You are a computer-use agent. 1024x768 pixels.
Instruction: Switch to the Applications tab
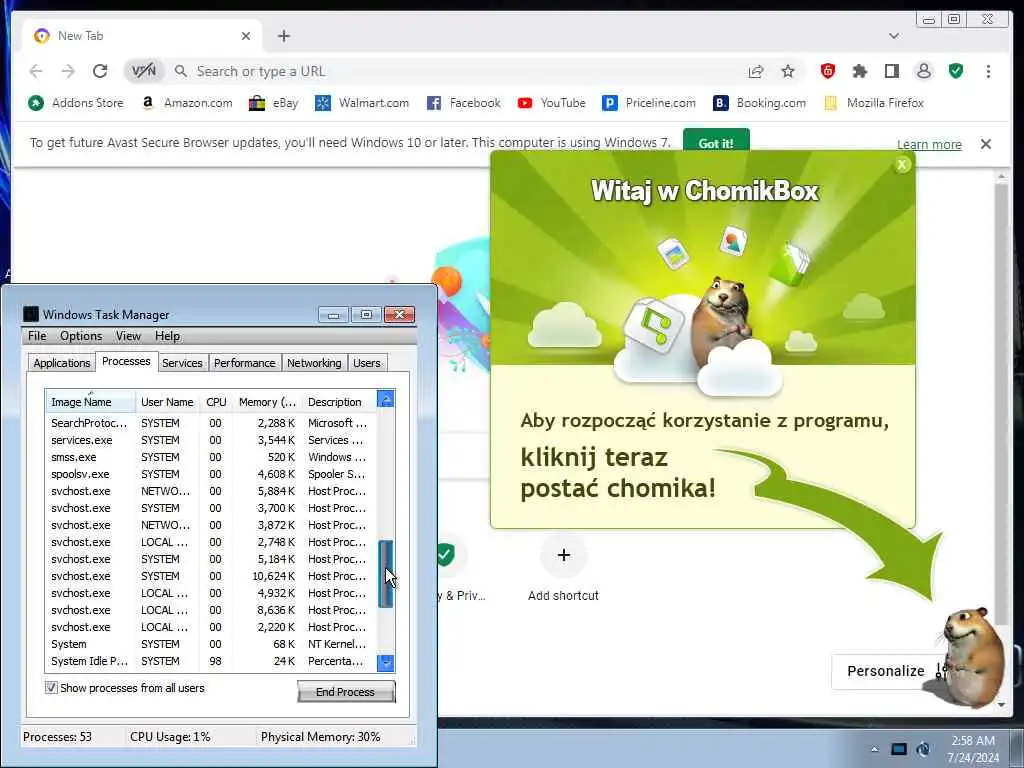(x=61, y=363)
